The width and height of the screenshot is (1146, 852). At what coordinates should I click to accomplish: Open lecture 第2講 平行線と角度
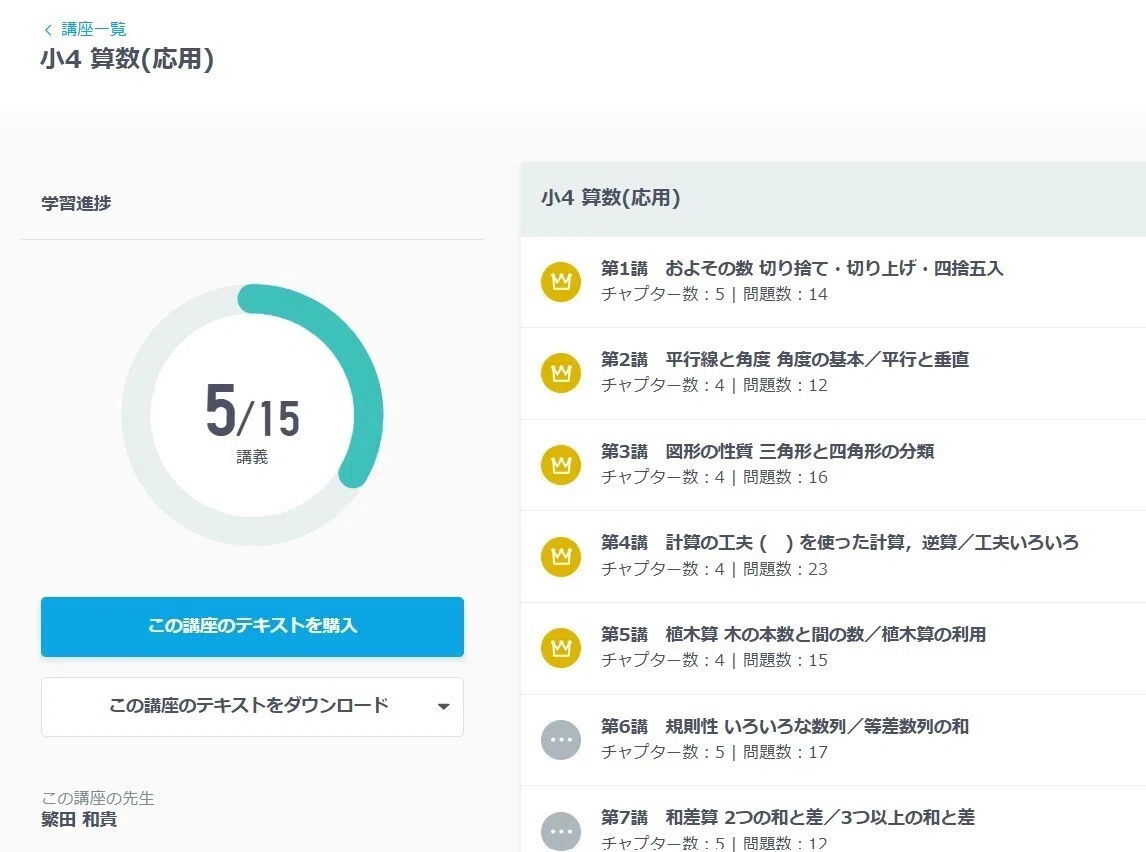point(833,373)
